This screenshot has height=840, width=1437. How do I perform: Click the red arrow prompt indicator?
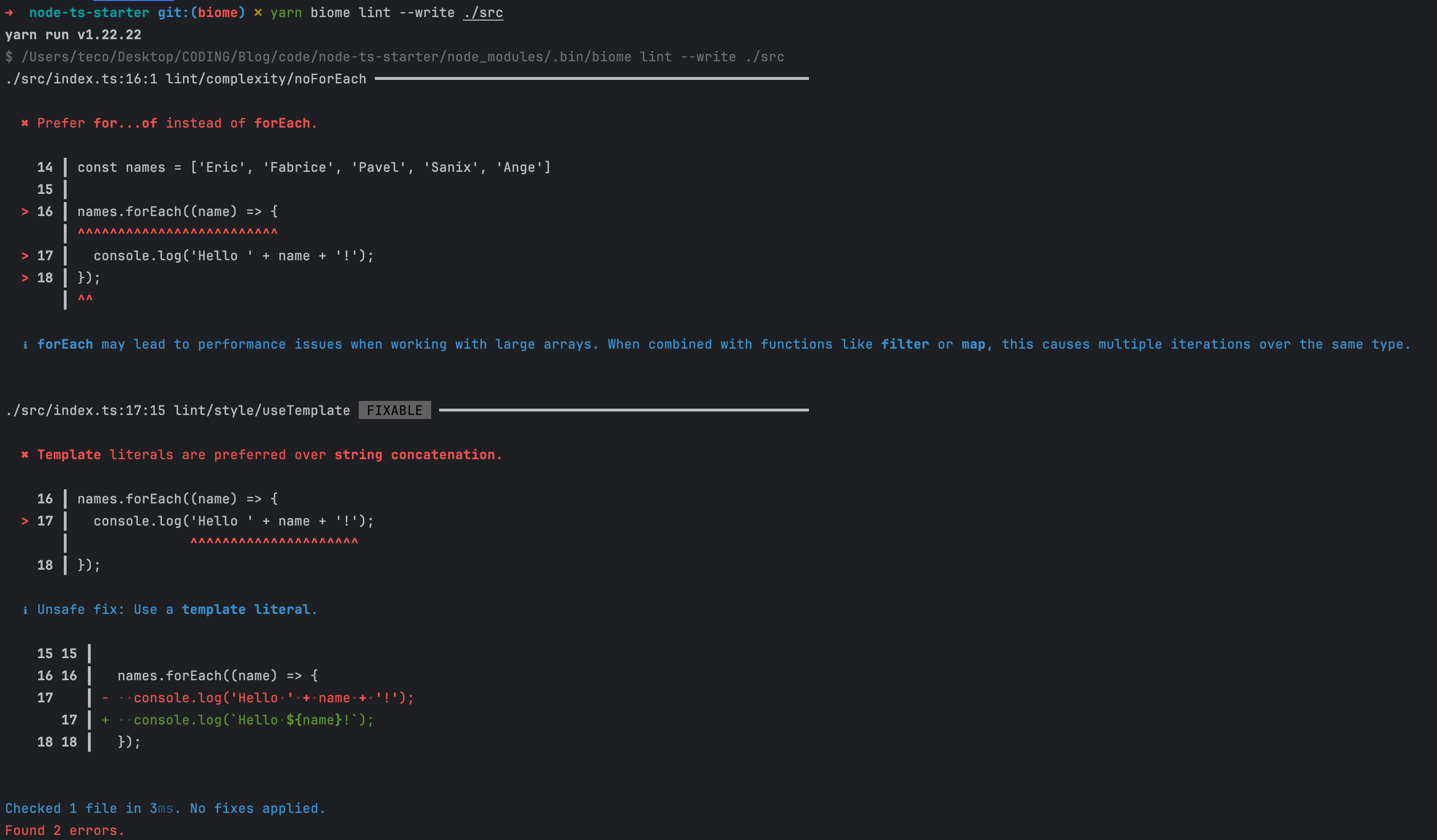tap(10, 13)
